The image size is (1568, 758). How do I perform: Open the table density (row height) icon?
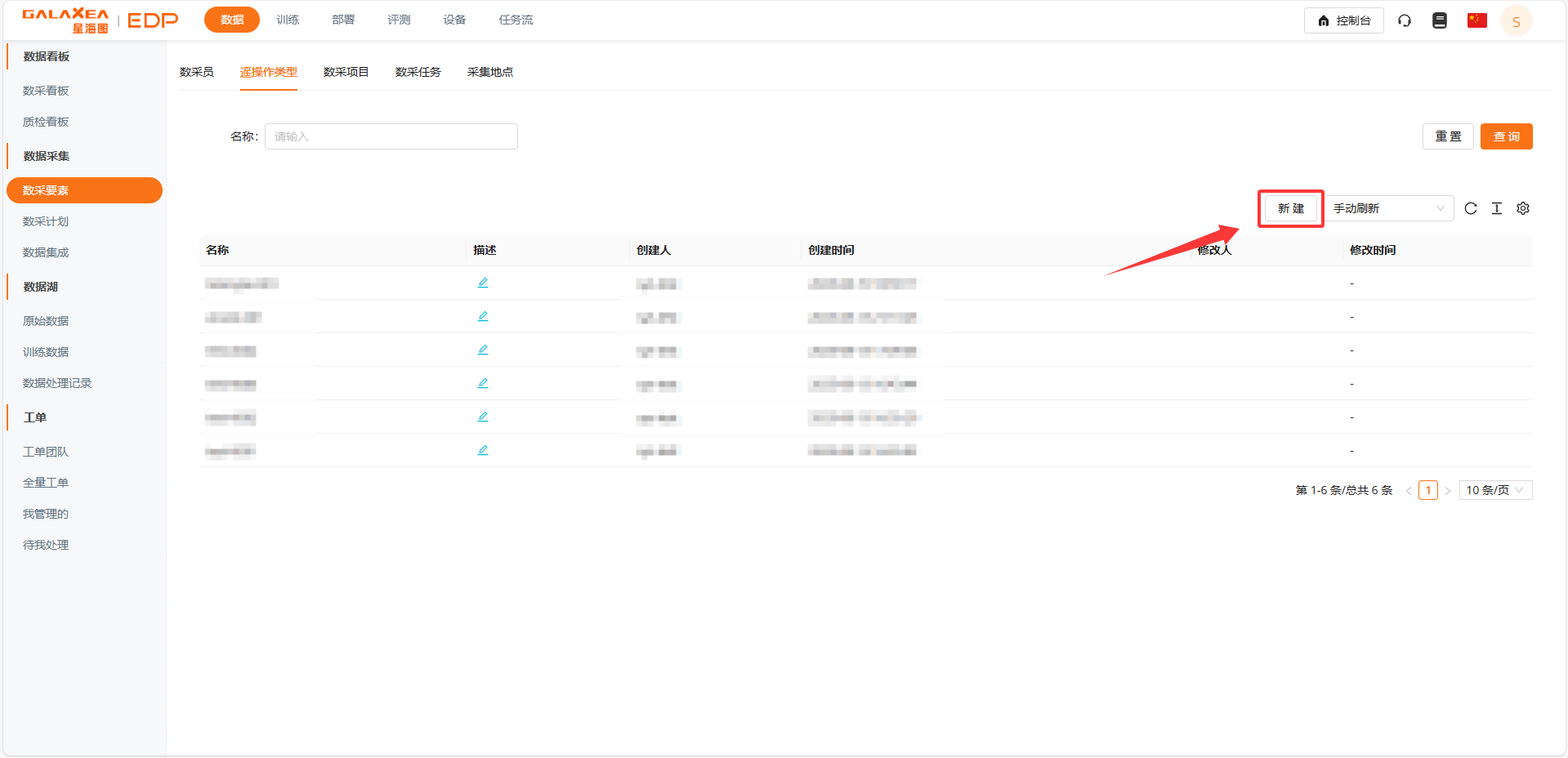[x=1496, y=208]
